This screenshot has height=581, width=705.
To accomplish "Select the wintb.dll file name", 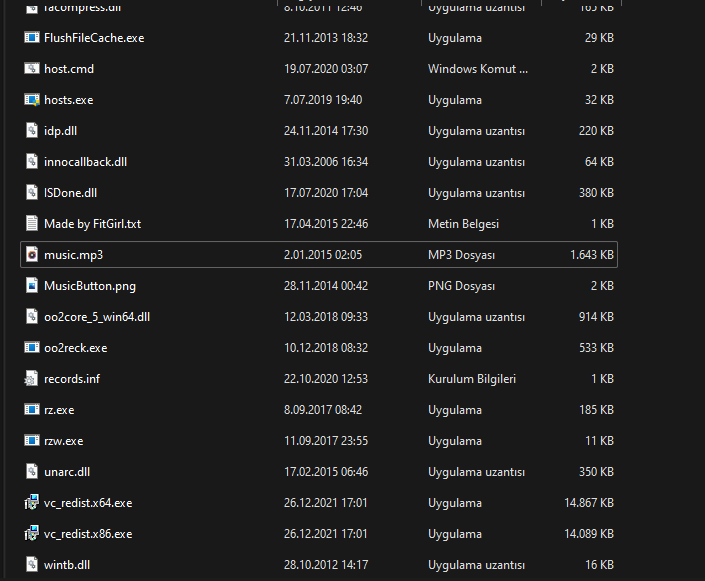I will 67,565.
